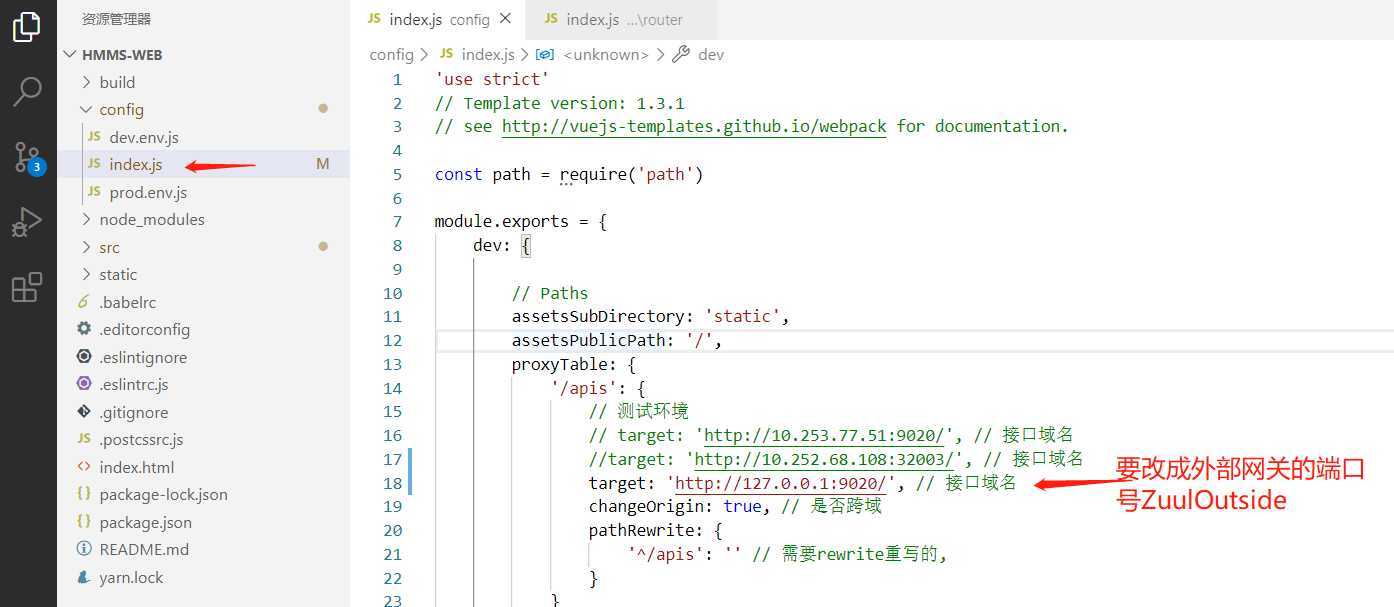Click assetsSubDirectory on line 11
Screen dimensions: 1394x607
(598, 317)
